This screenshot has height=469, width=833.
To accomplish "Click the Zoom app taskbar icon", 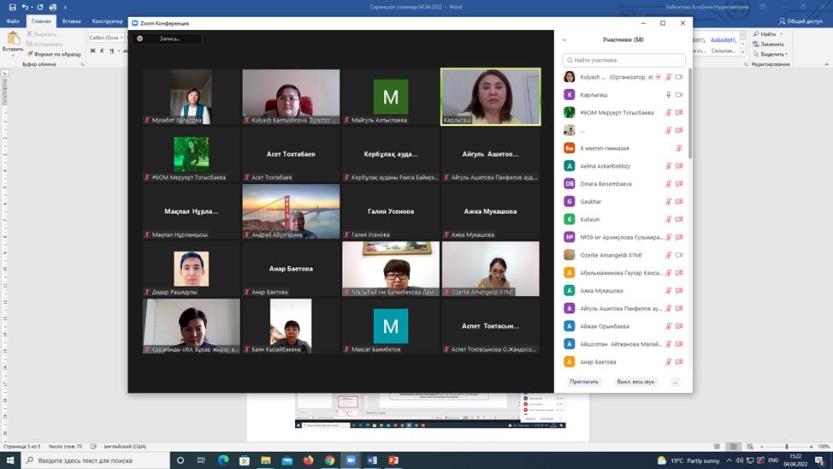I will click(350, 461).
